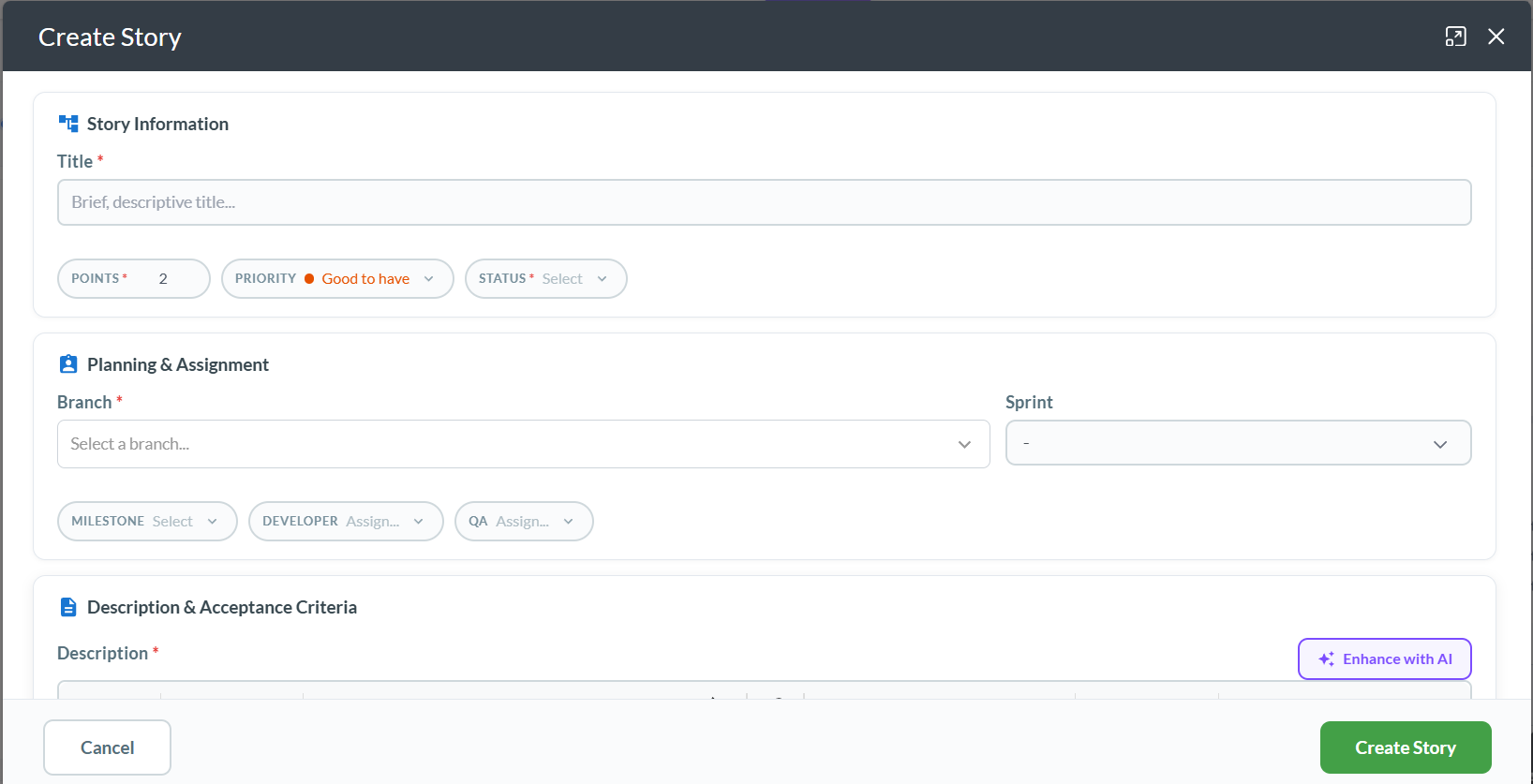Screen dimensions: 1533x784
Task: Click the Description & Acceptance Criteria heading
Action: coord(222,607)
